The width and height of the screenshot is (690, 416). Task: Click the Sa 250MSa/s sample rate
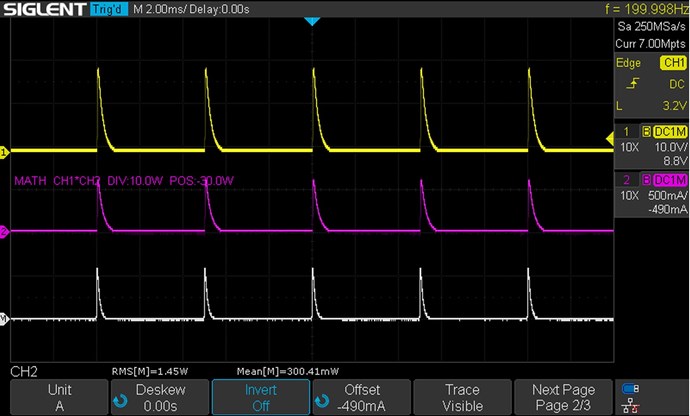[x=651, y=26]
